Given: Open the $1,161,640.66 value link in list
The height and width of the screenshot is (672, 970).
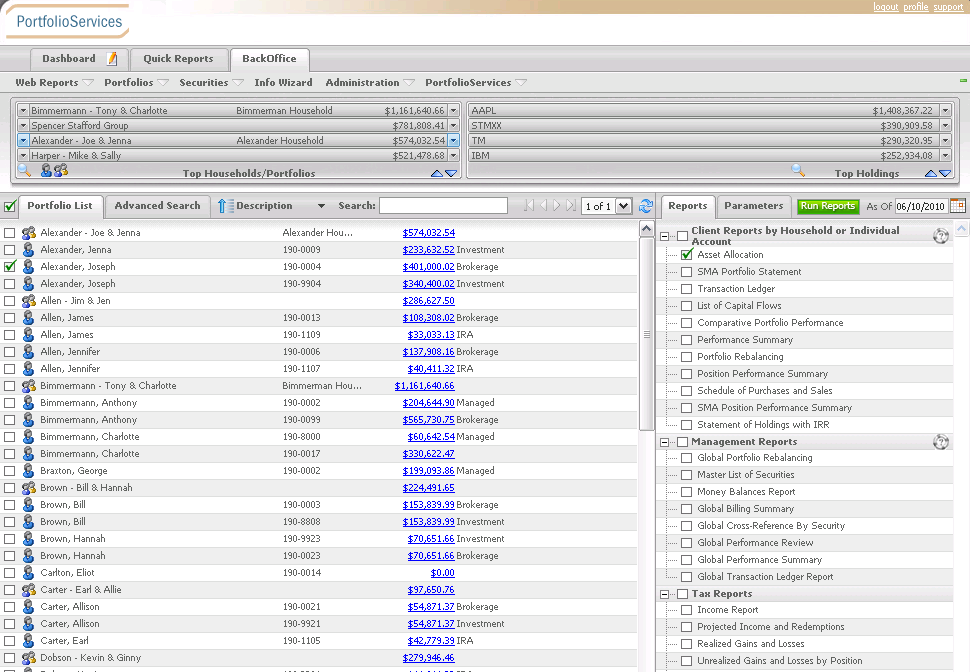Looking at the screenshot, I should [x=424, y=386].
